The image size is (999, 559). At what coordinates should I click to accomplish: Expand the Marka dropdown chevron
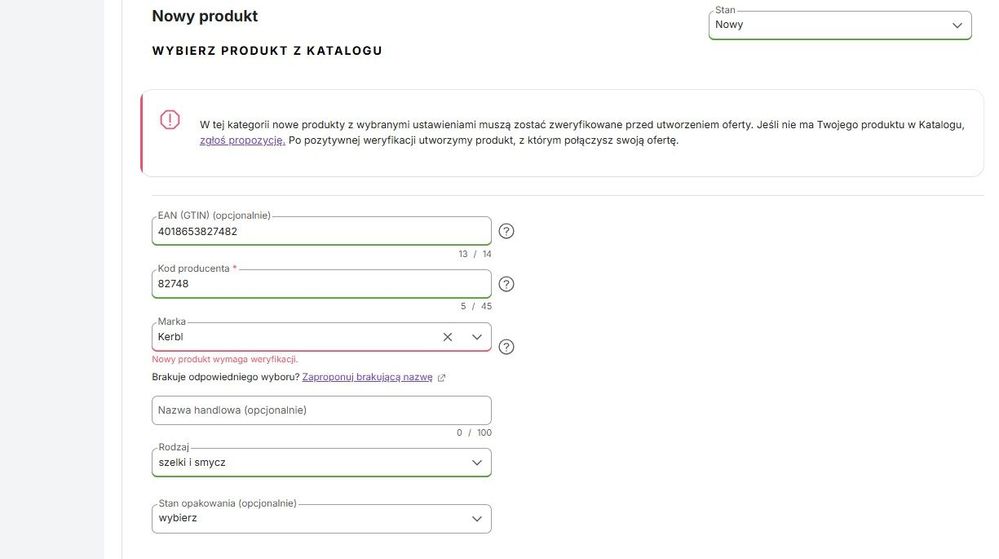tap(477, 337)
